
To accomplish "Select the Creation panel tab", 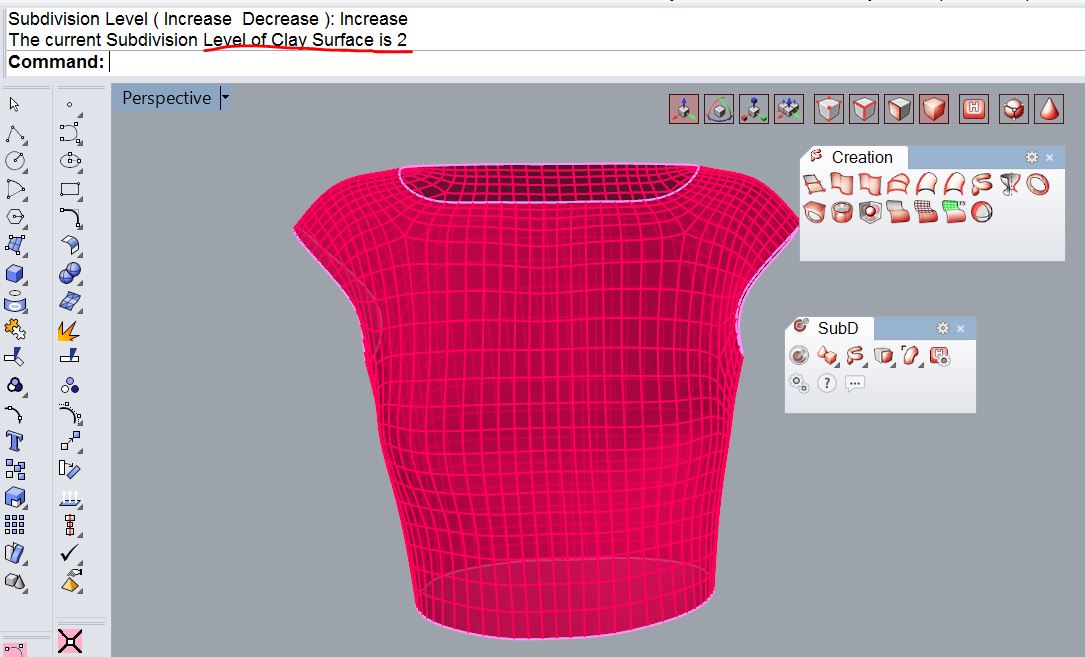I will pyautogui.click(x=855, y=157).
